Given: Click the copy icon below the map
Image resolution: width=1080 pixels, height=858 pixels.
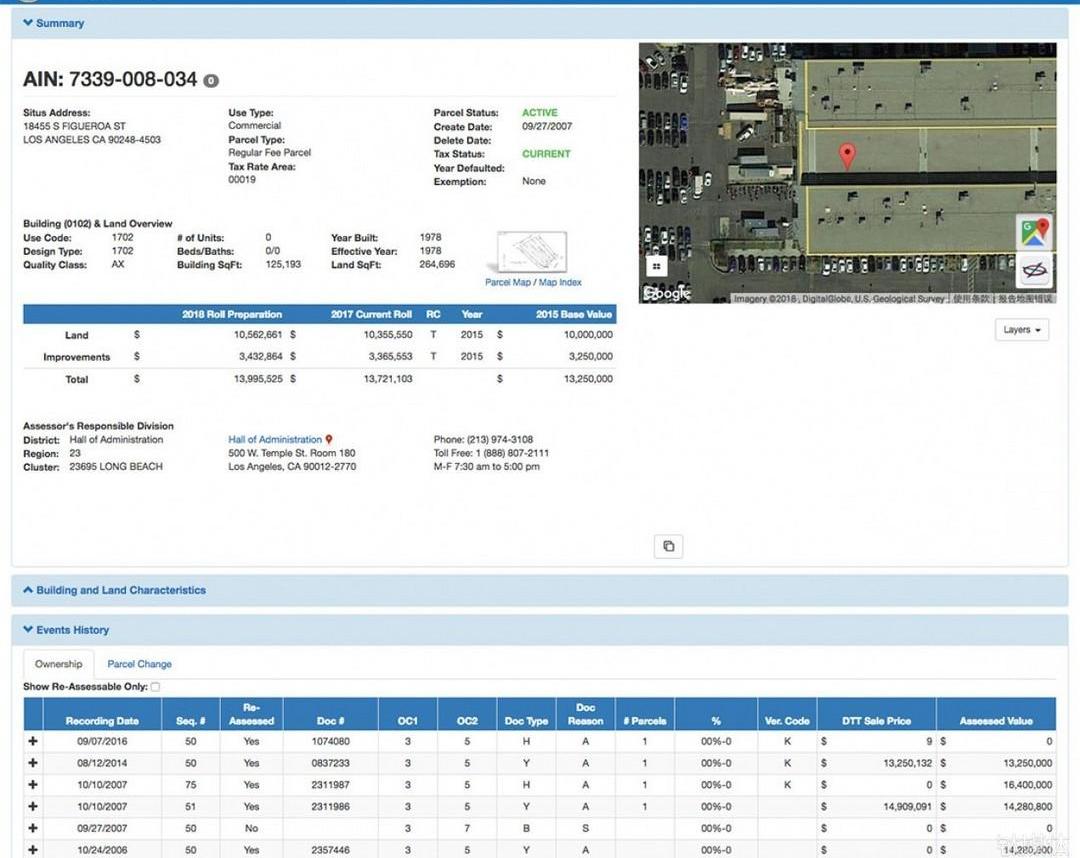Looking at the screenshot, I should [x=668, y=546].
